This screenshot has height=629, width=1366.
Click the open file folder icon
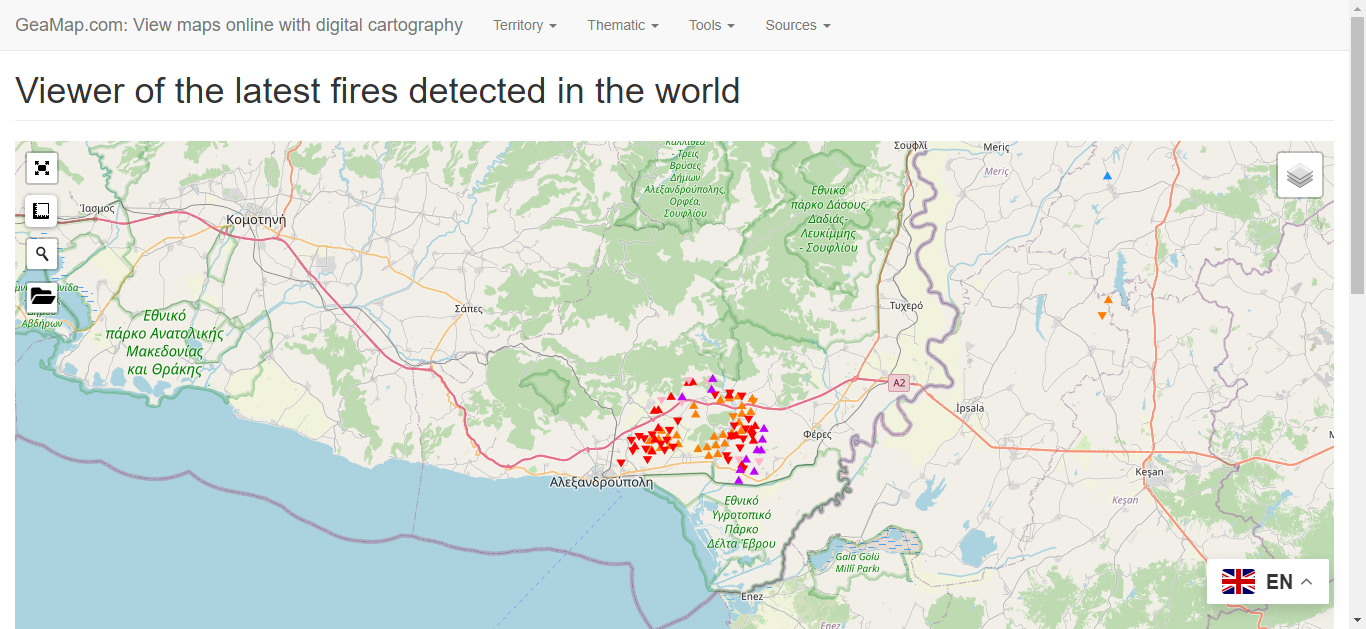42,296
